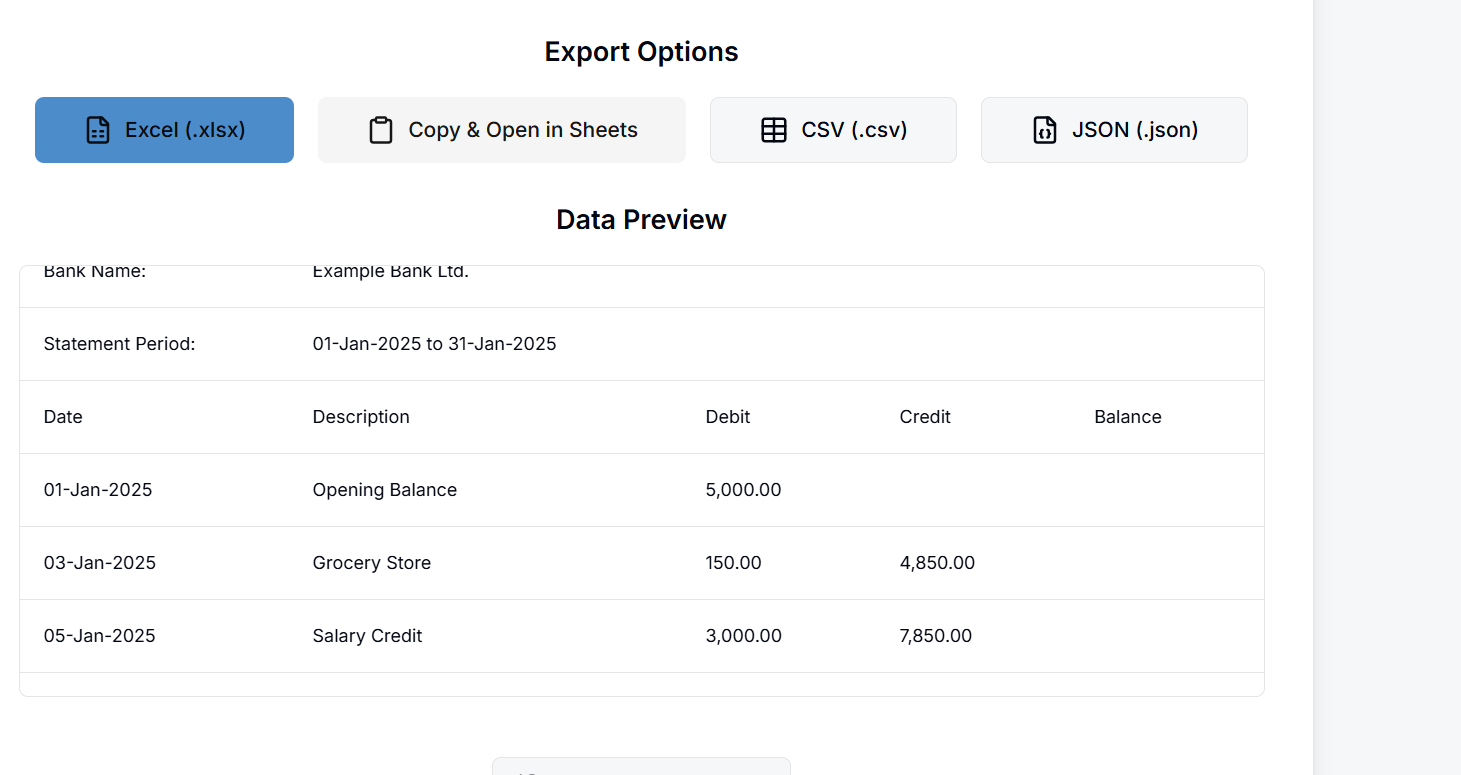This screenshot has height=775, width=1461.
Task: Click the Date column header
Action: coord(62,416)
